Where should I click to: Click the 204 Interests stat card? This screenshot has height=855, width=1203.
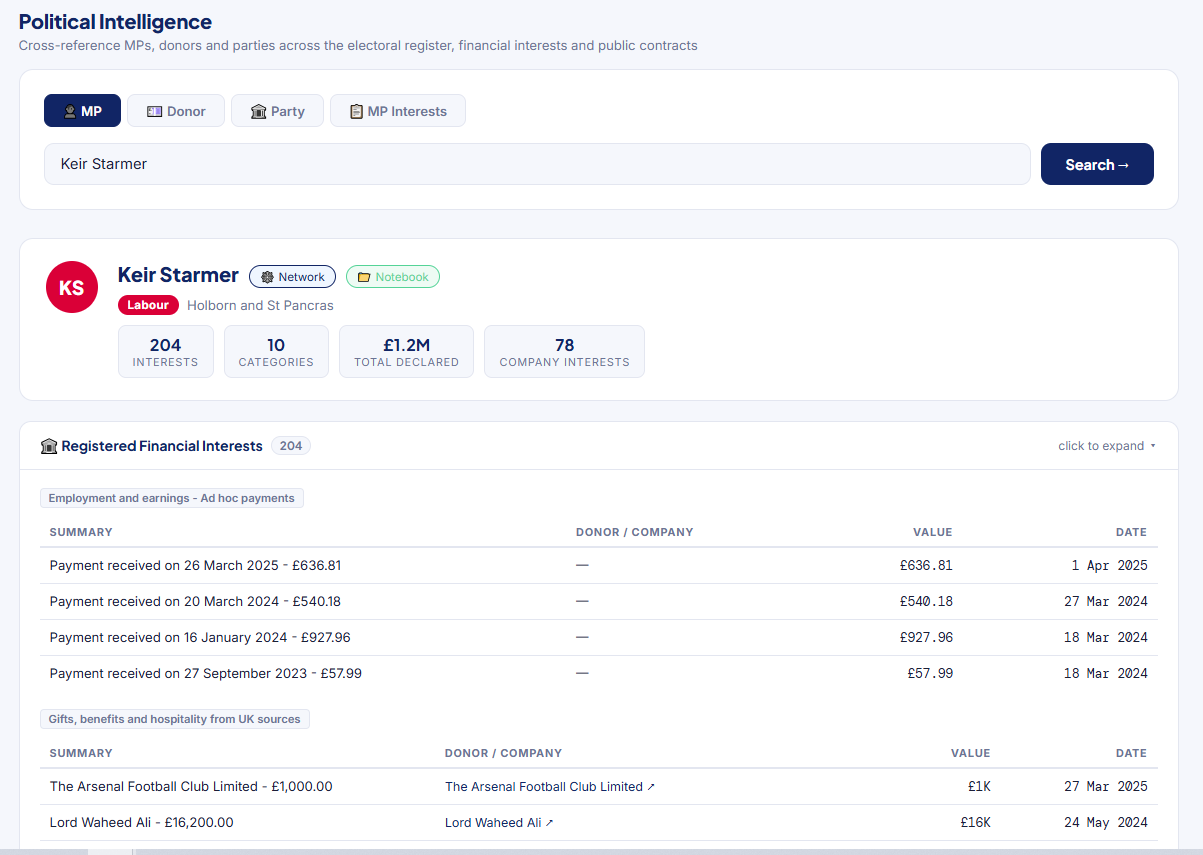click(x=166, y=352)
